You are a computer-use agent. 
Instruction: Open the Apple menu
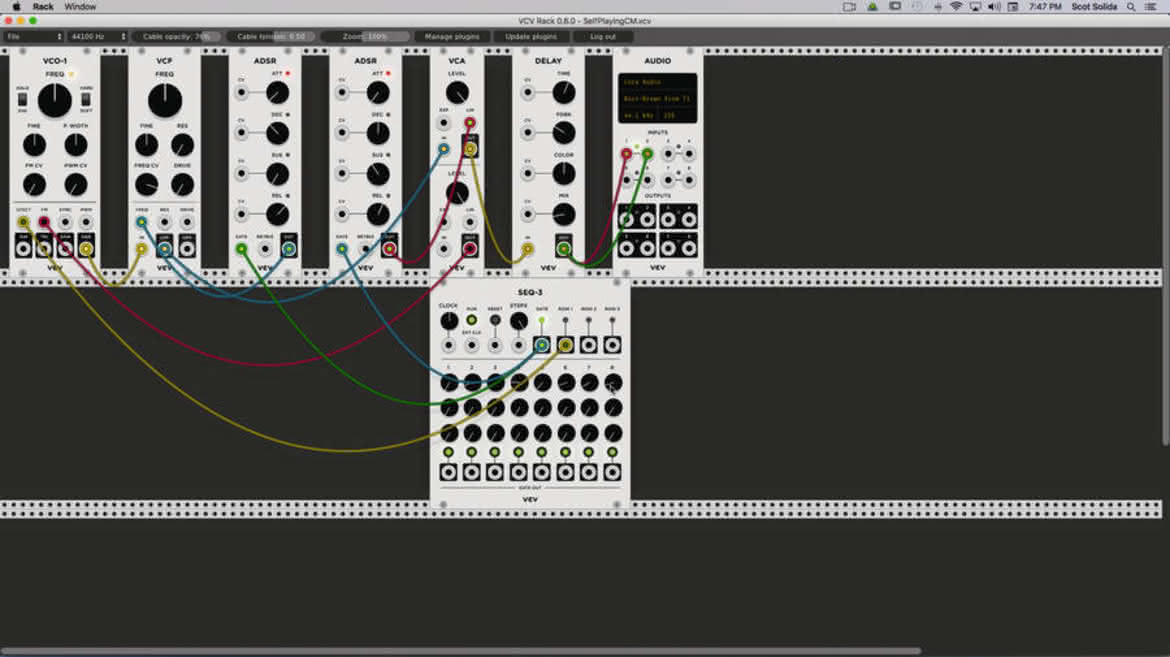tap(16, 7)
